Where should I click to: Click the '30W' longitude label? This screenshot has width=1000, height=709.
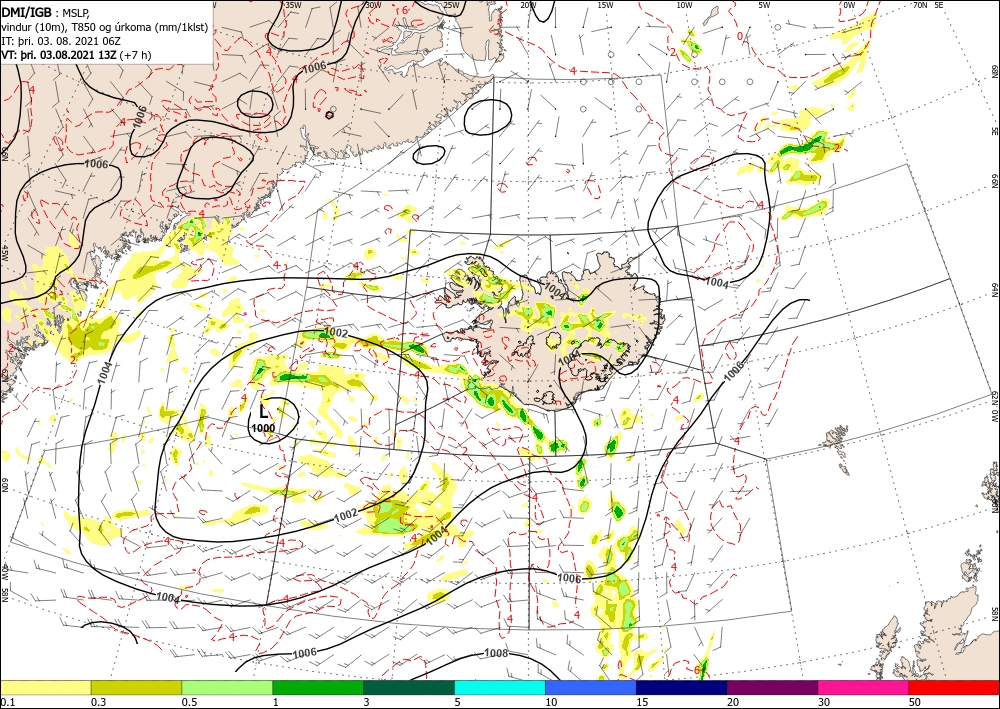tap(373, 5)
